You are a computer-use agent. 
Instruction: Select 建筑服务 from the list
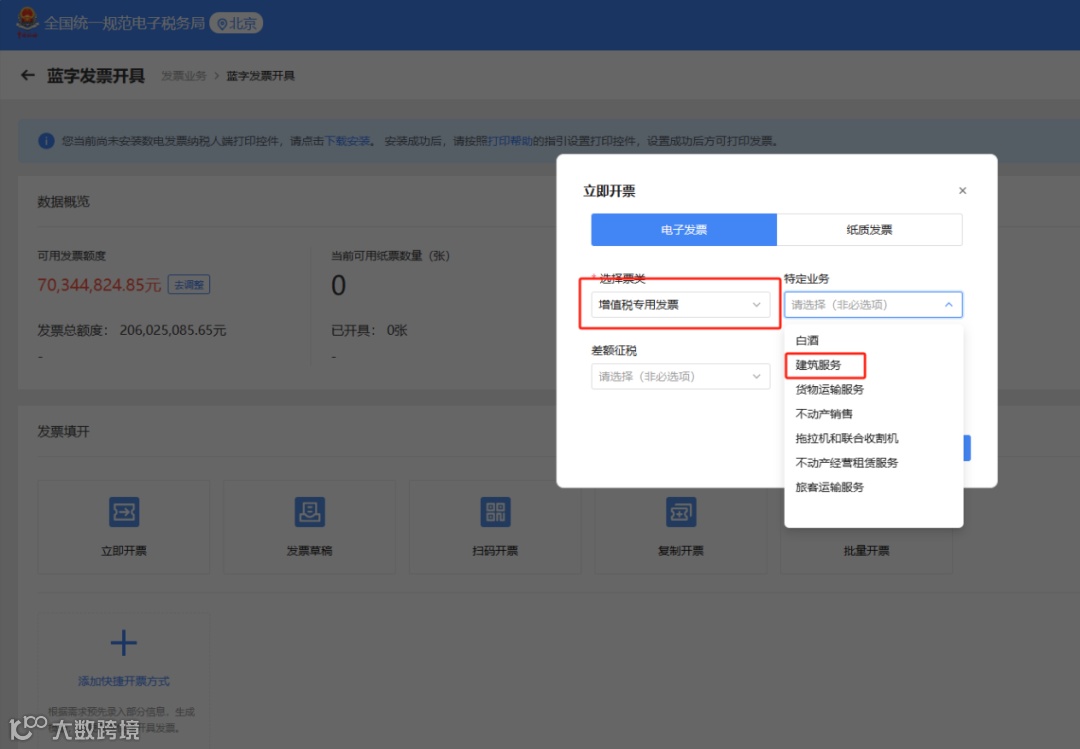[x=873, y=365]
